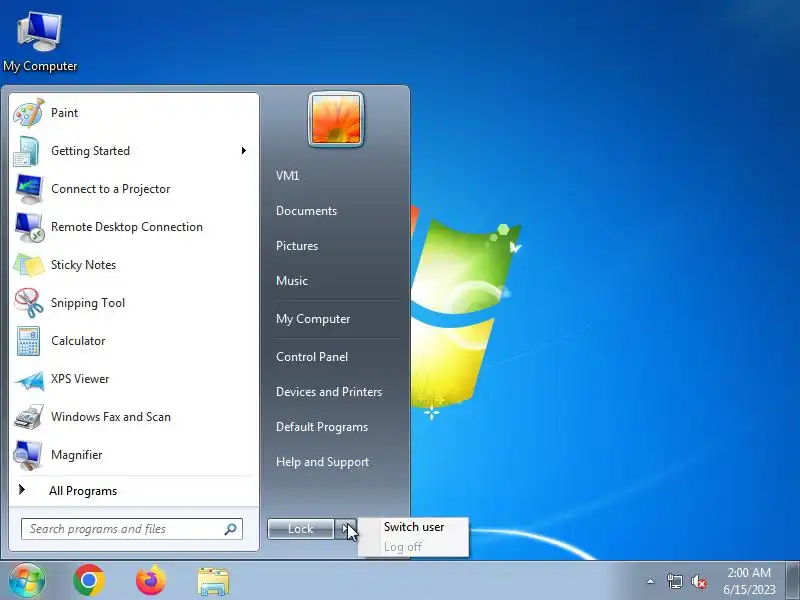Click the Snipping Tool scissors icon
Viewport: 800px width, 600px height.
[29, 303]
